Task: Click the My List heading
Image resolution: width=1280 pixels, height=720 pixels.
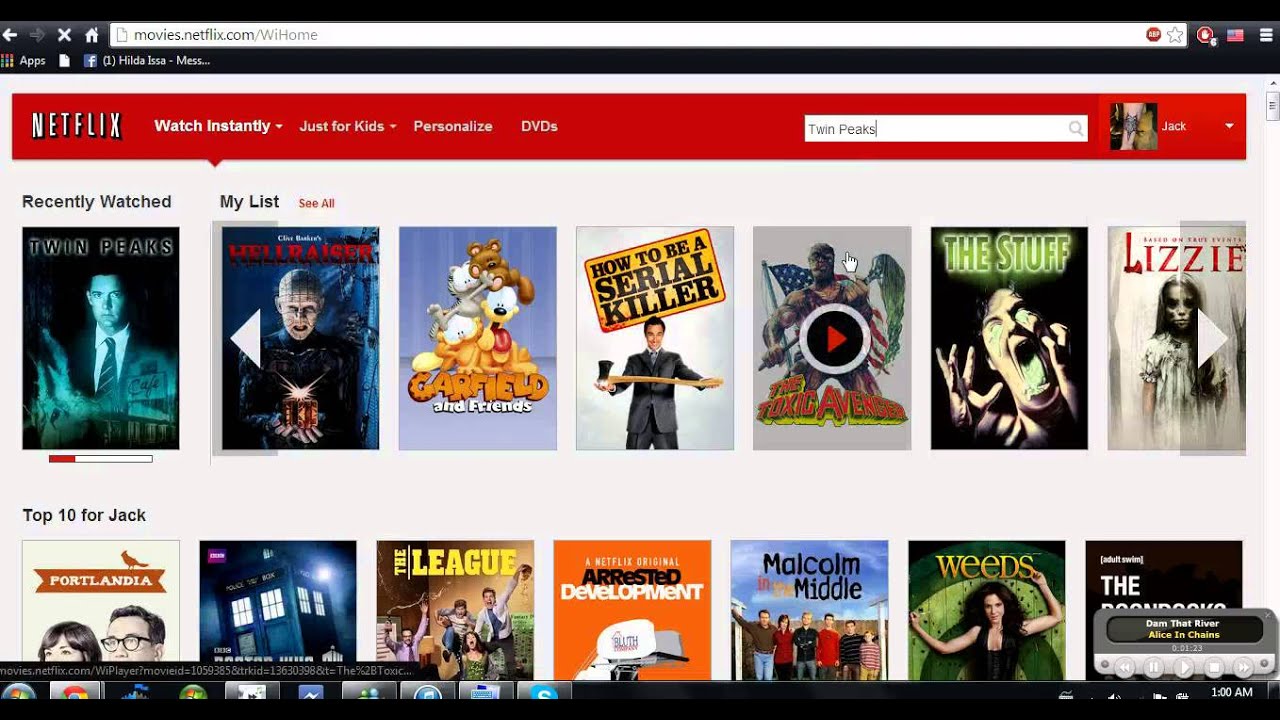Action: [249, 202]
